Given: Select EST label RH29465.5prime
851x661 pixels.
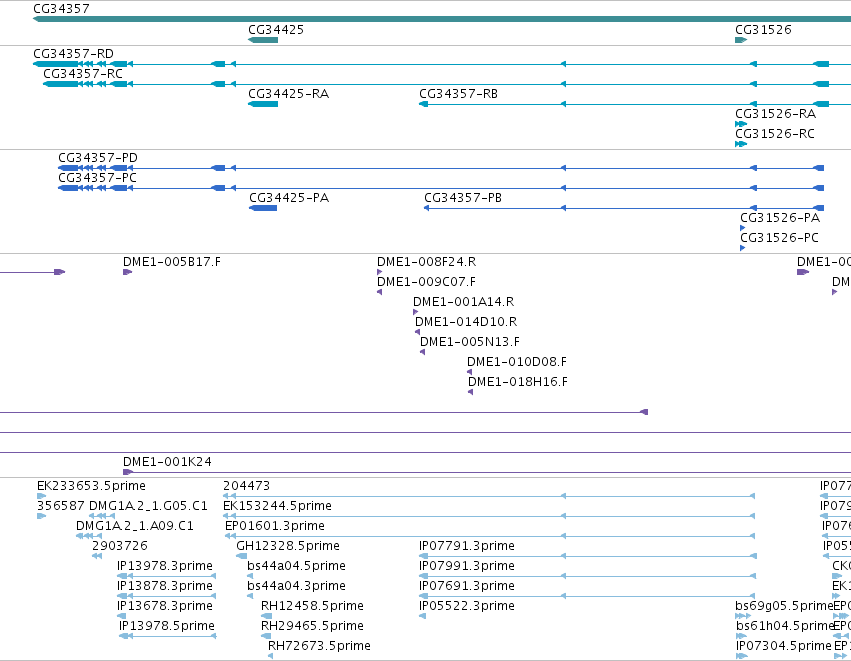Looking at the screenshot, I should (312, 627).
